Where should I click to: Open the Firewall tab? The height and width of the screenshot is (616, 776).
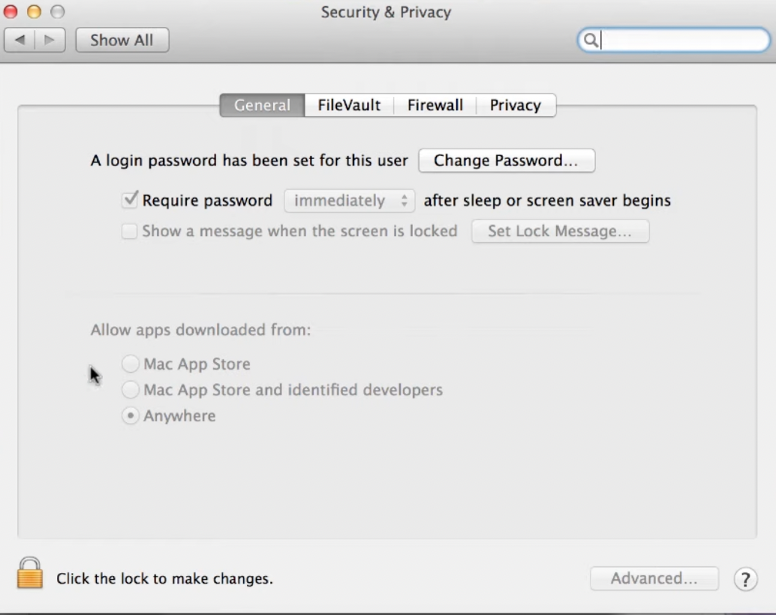click(x=435, y=105)
